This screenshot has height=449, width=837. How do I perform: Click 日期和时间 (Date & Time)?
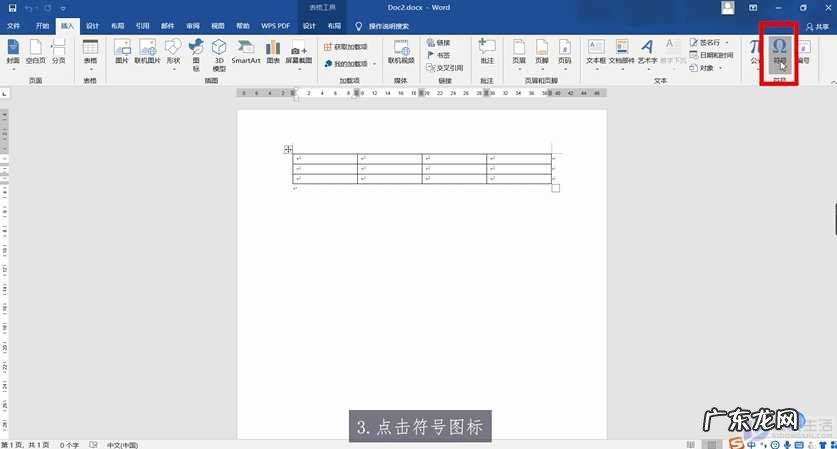pos(711,55)
